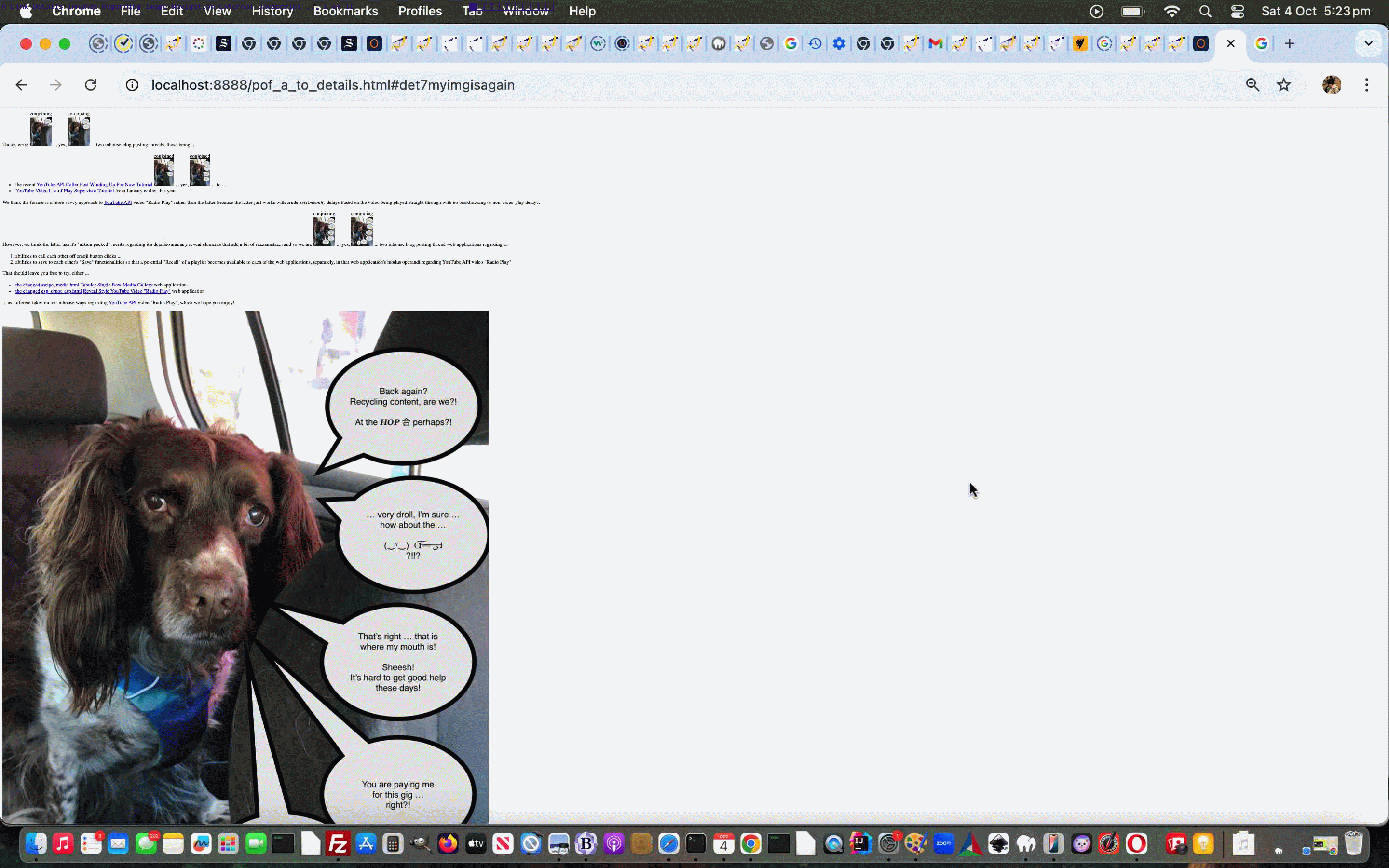1389x868 pixels.
Task: Open the Gmail tab in tab strip
Action: click(x=935, y=43)
